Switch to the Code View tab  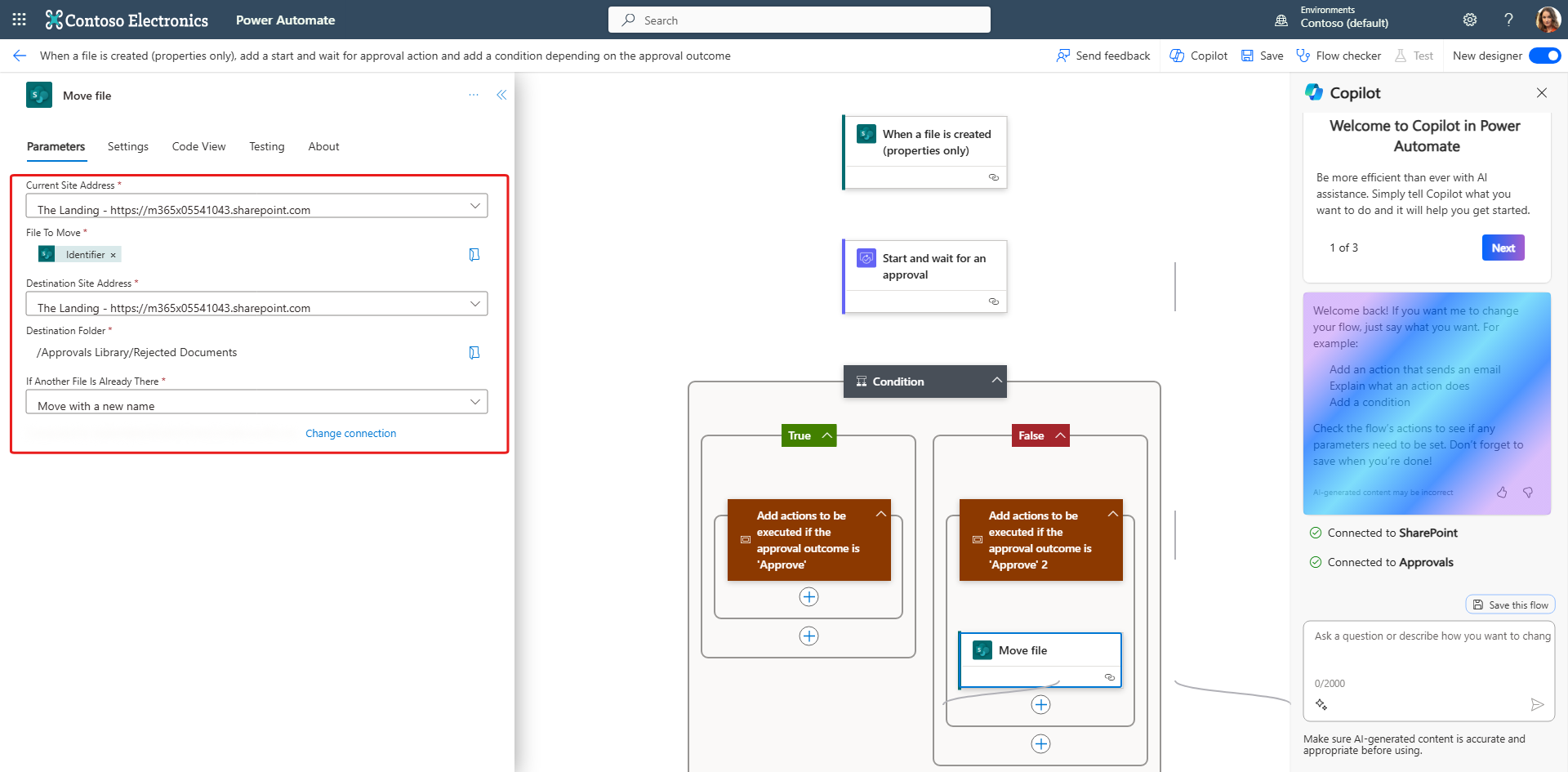(198, 146)
